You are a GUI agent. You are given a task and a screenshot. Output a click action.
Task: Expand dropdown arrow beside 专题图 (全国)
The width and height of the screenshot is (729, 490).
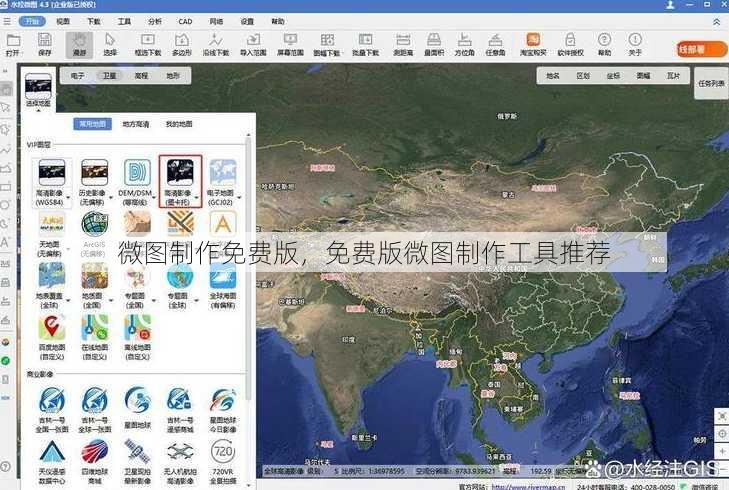tap(154, 300)
